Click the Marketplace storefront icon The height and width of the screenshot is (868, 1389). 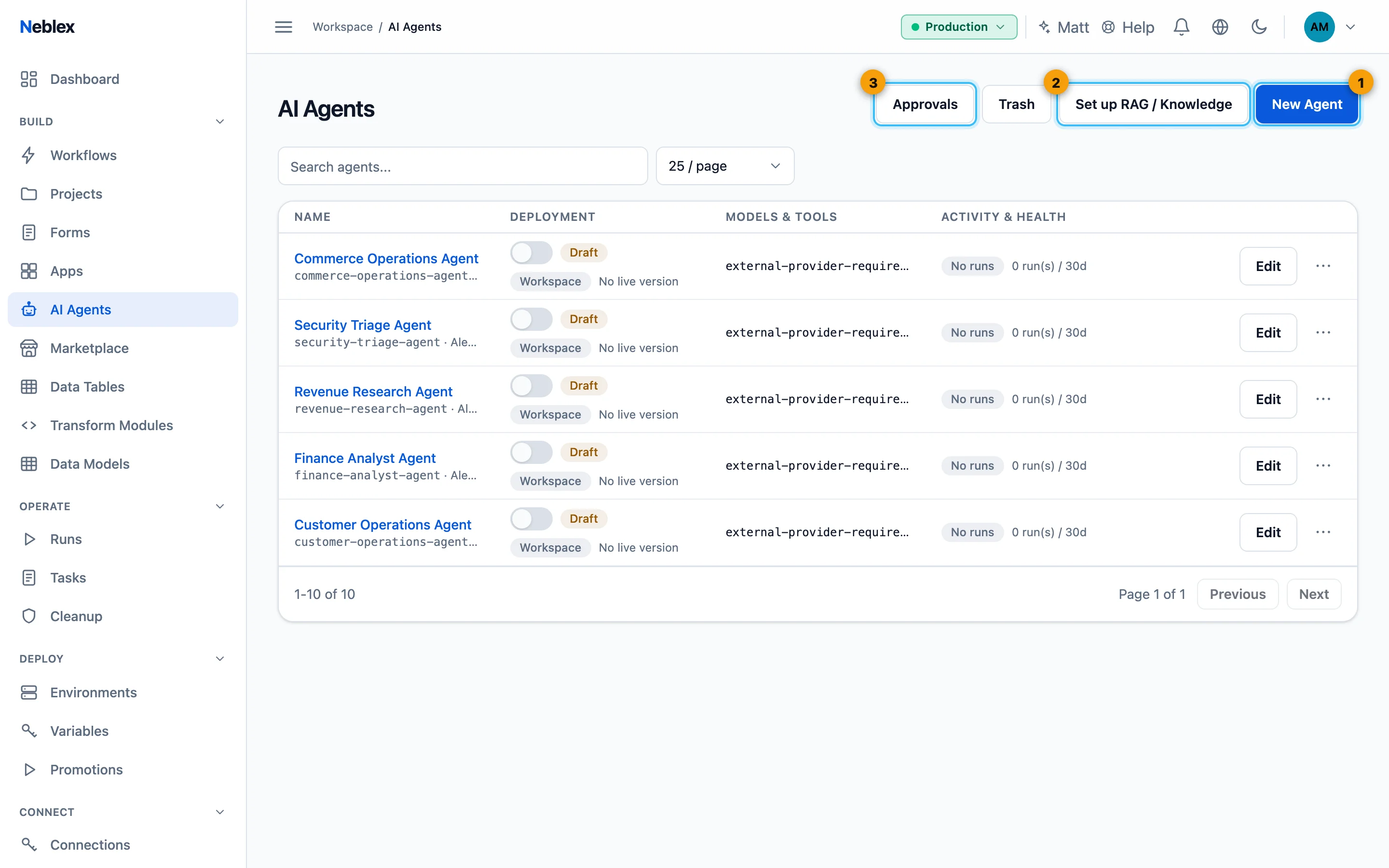coord(29,349)
